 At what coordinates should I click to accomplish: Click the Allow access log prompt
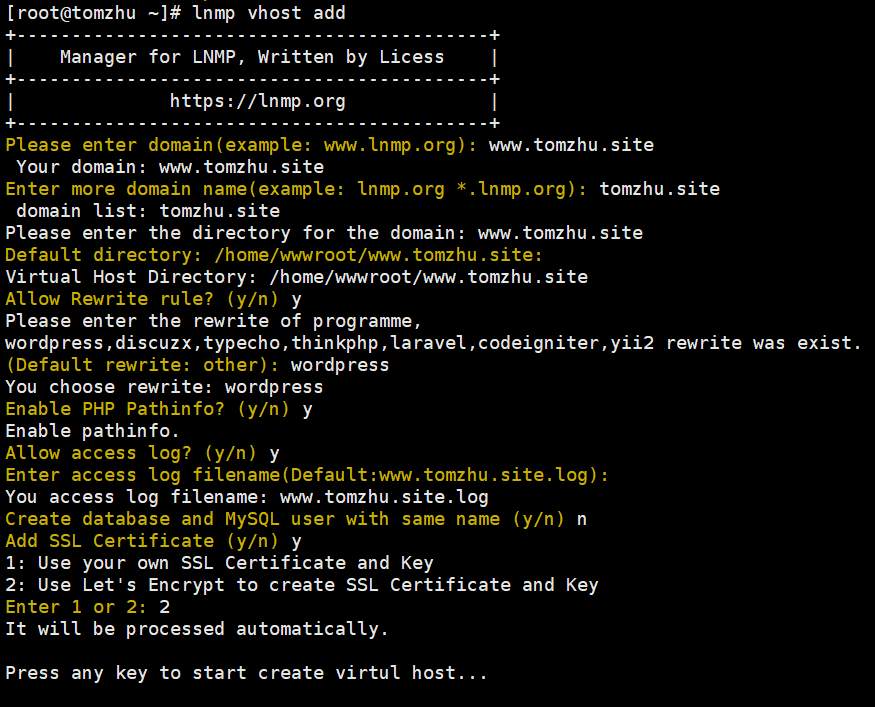(x=131, y=453)
